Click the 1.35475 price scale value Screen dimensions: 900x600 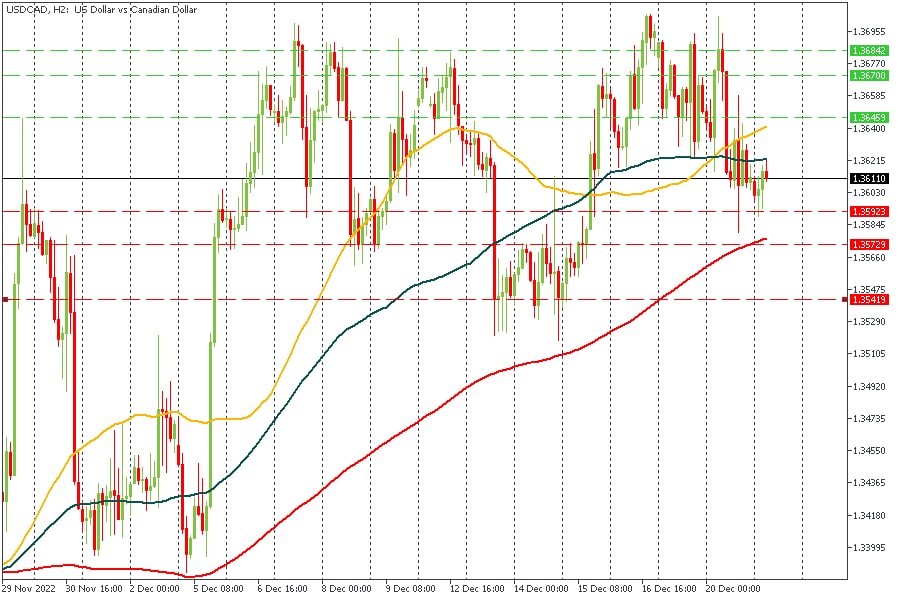869,289
